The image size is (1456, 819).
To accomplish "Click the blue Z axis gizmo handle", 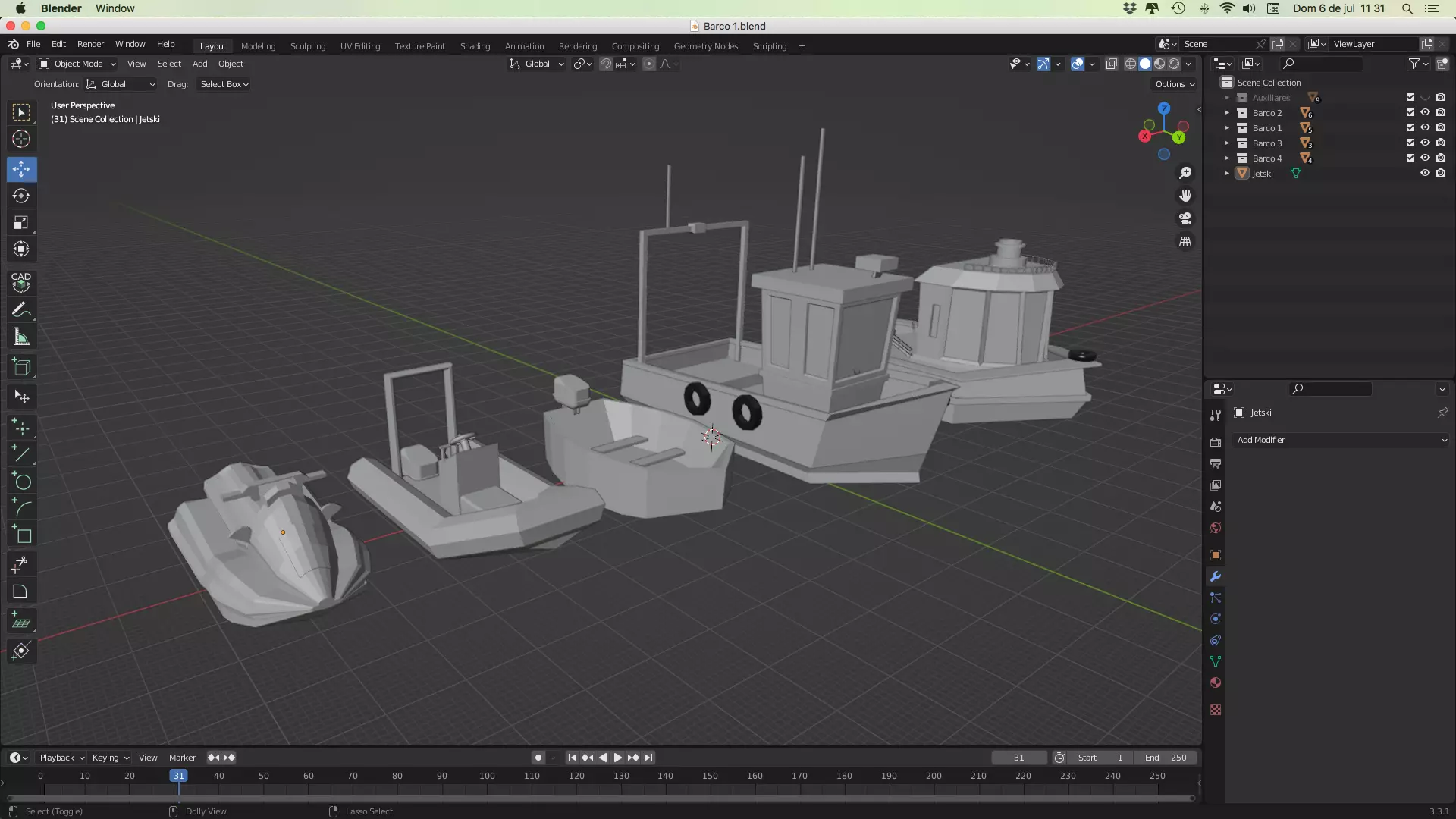I will point(1164,108).
